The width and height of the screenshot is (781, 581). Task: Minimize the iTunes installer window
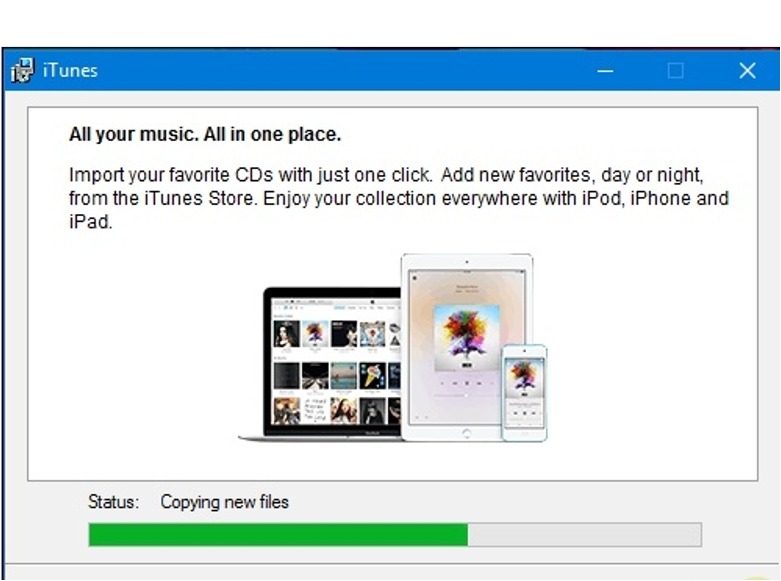pyautogui.click(x=605, y=71)
